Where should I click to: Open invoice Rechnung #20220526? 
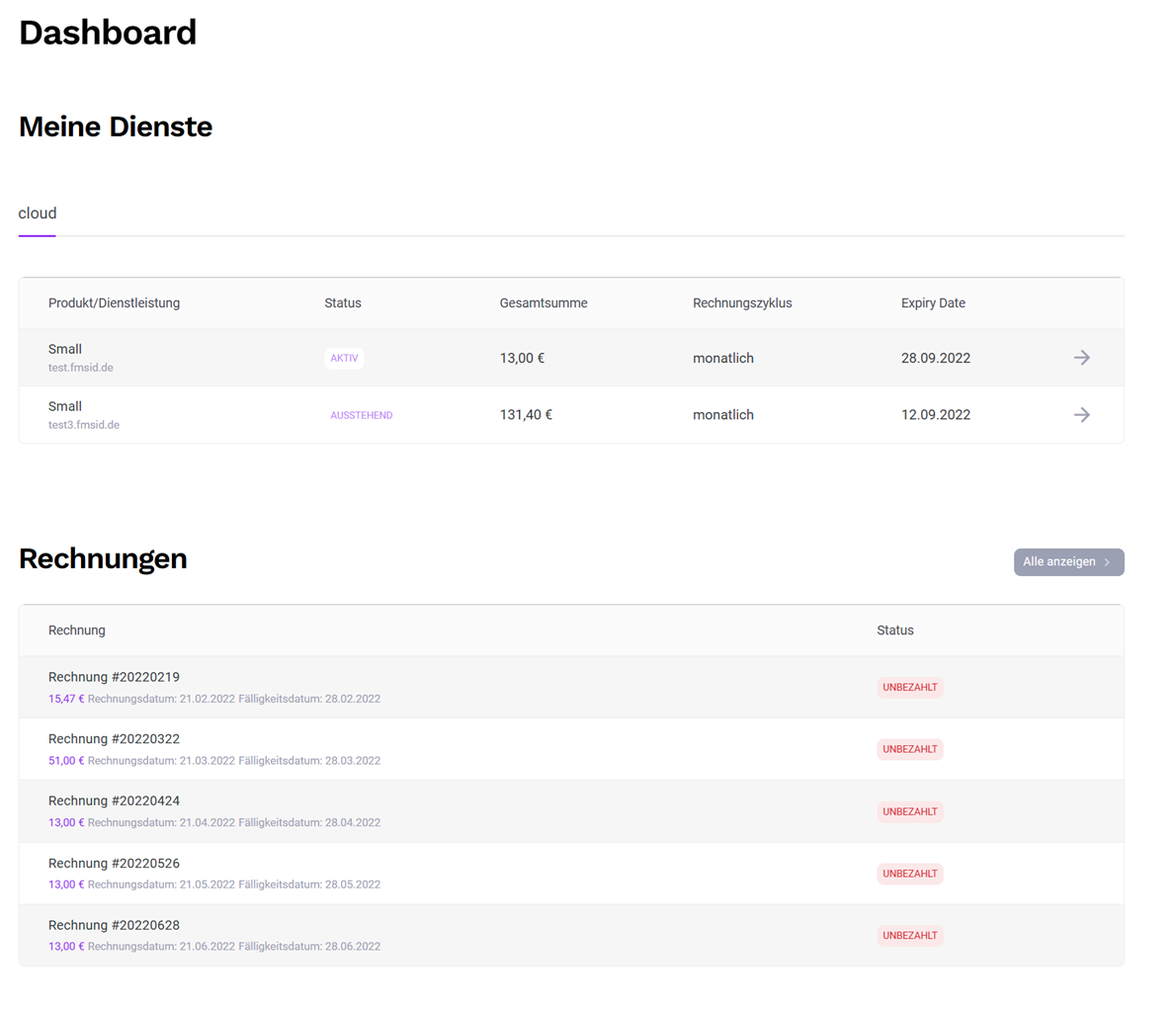pyautogui.click(x=114, y=863)
